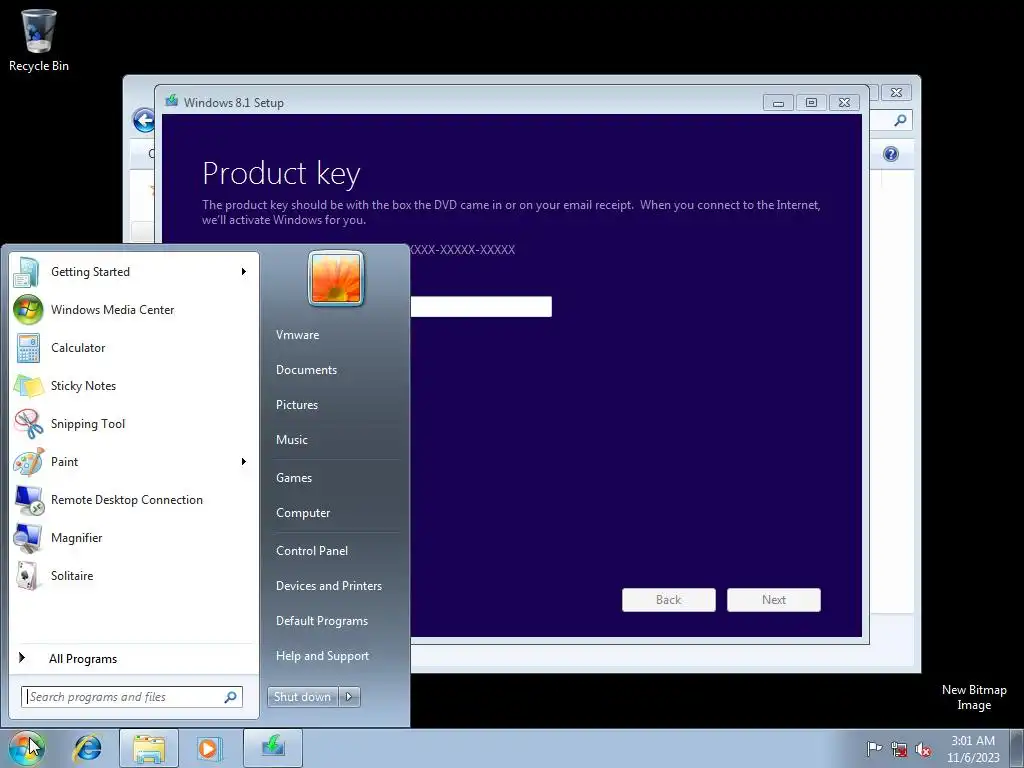Screen dimensions: 1024x768
Task: Switch to Windows Setup taskbar item
Action: click(273, 748)
